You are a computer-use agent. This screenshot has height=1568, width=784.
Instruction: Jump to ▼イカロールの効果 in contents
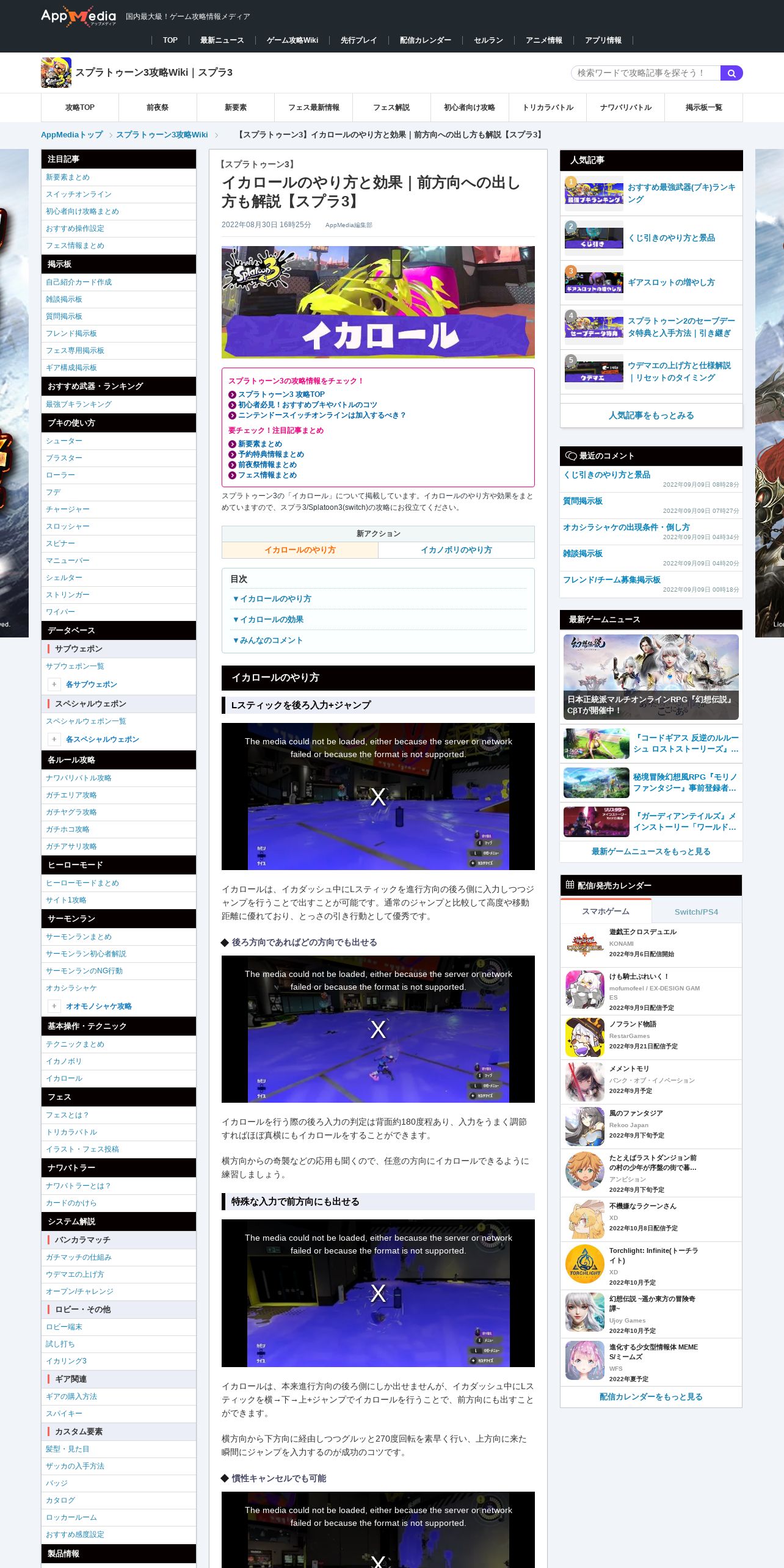point(267,620)
